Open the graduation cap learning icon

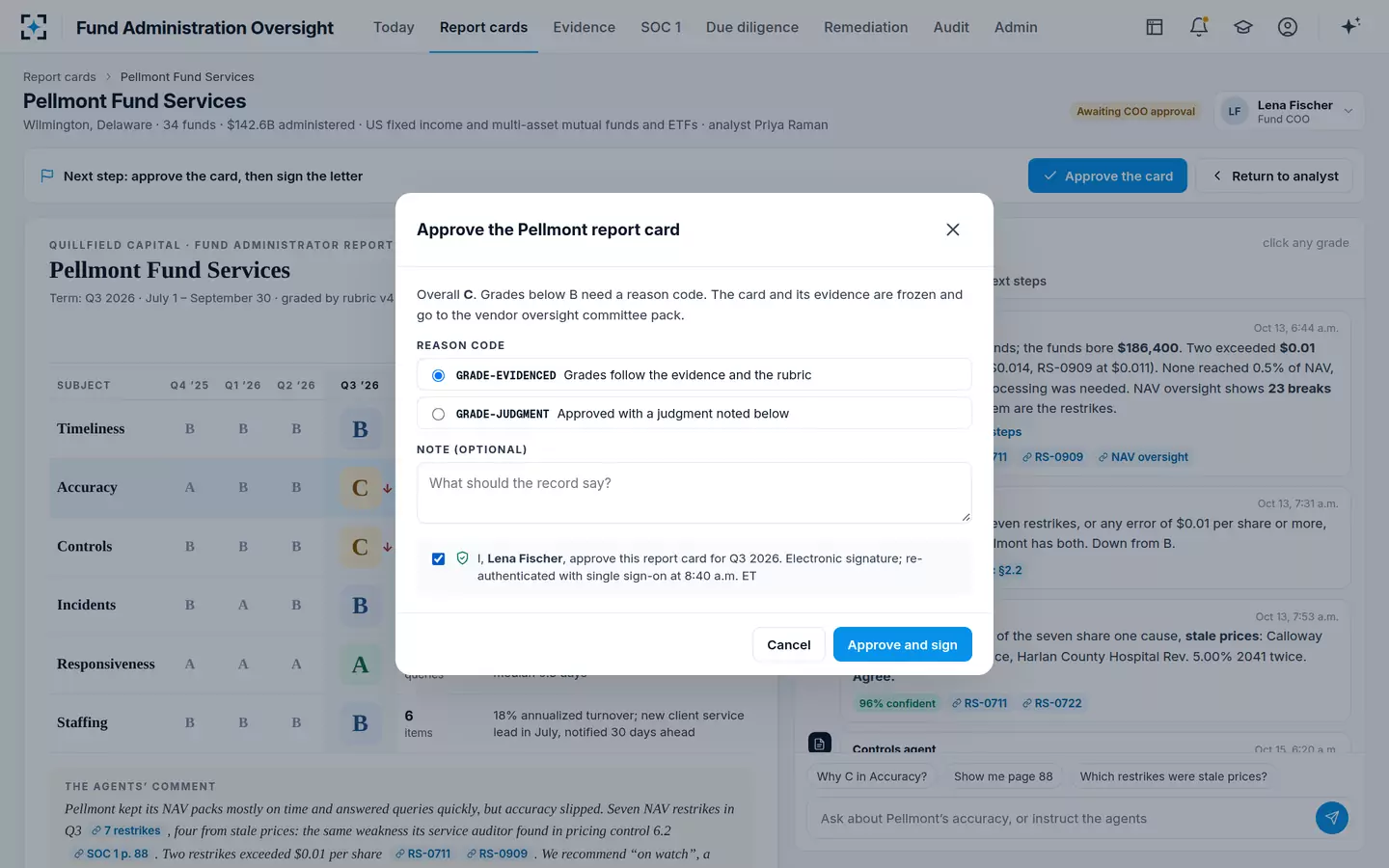point(1243,27)
